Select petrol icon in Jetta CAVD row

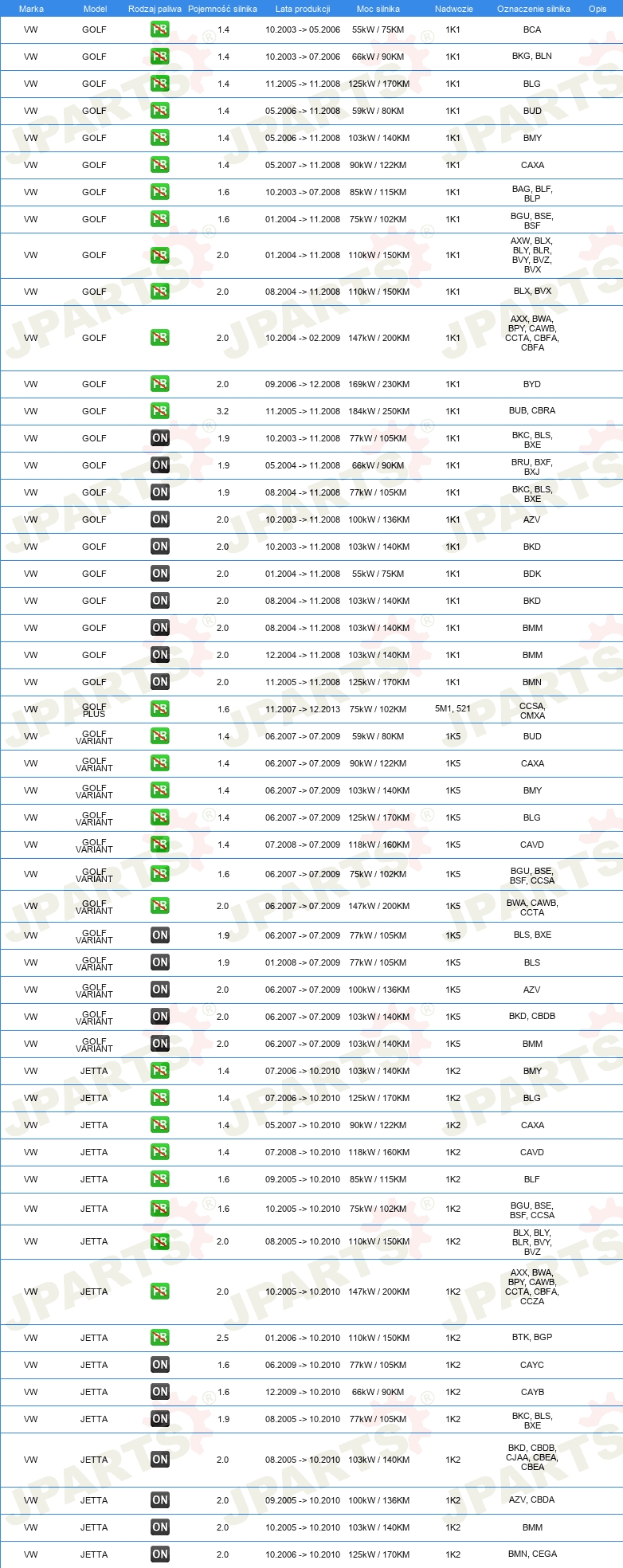[x=160, y=1152]
